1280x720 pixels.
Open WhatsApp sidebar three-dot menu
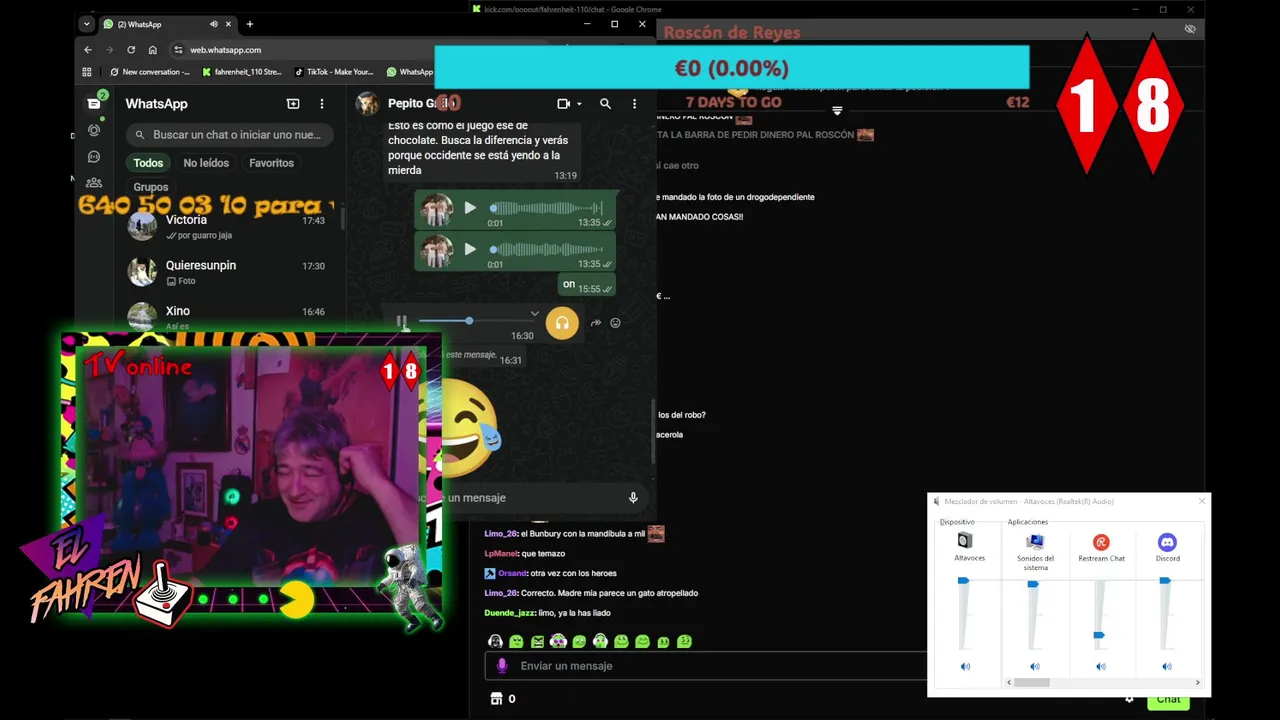coord(321,103)
